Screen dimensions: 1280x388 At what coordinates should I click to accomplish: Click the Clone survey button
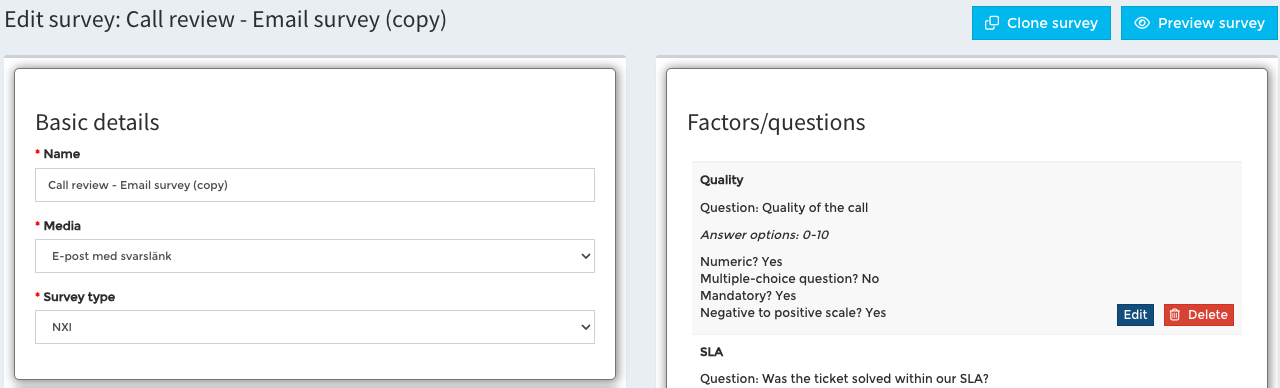click(1041, 23)
